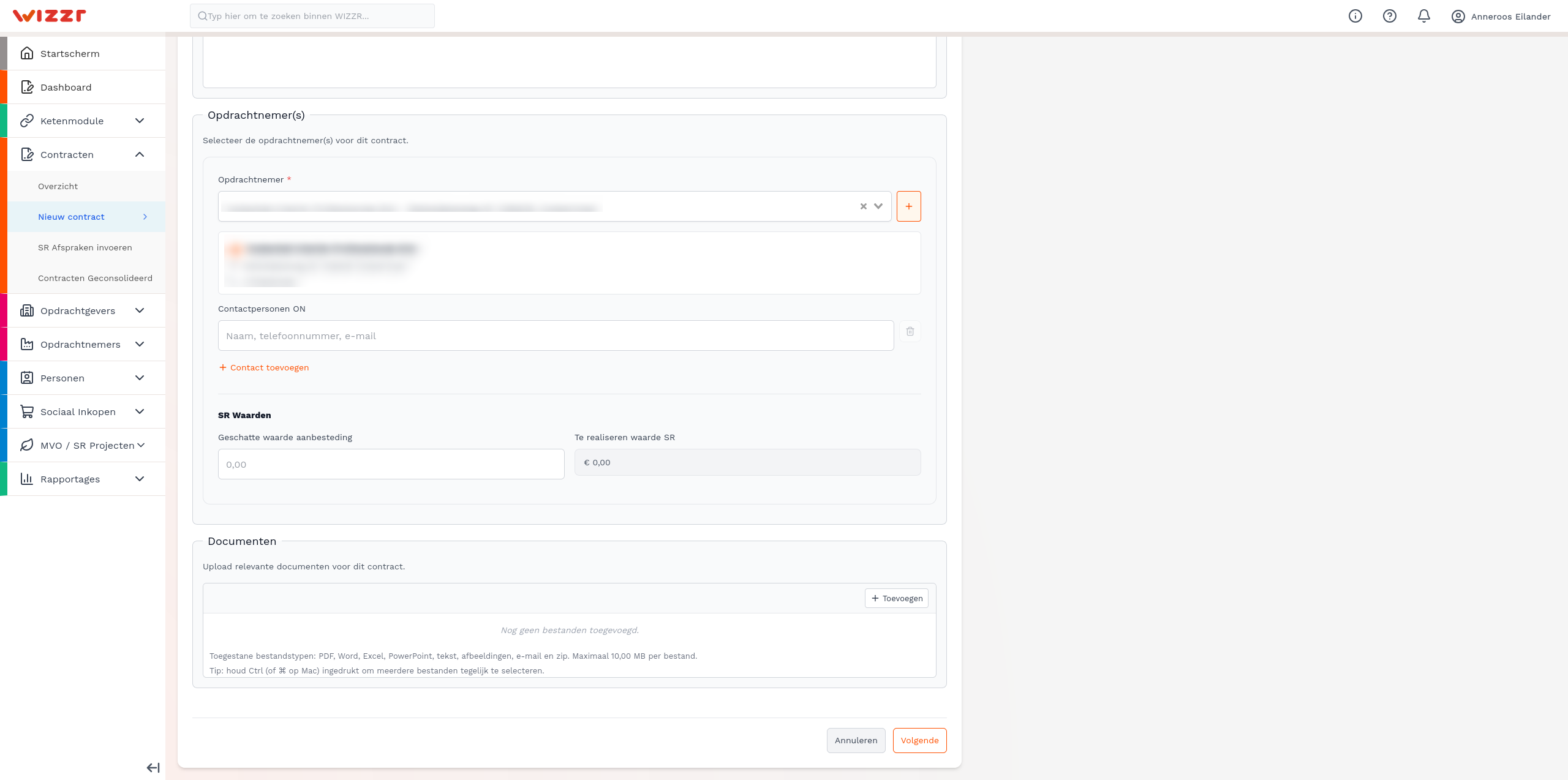Click the Personen contact icon
The image size is (1568, 780).
tap(27, 378)
